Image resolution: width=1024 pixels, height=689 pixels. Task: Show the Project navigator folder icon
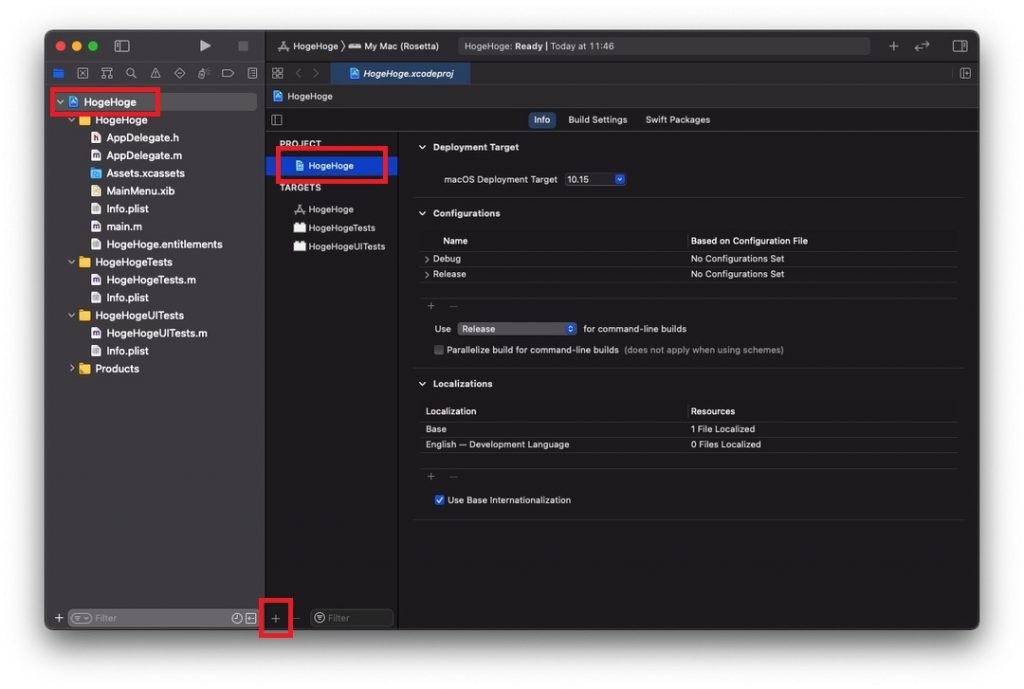[59, 73]
